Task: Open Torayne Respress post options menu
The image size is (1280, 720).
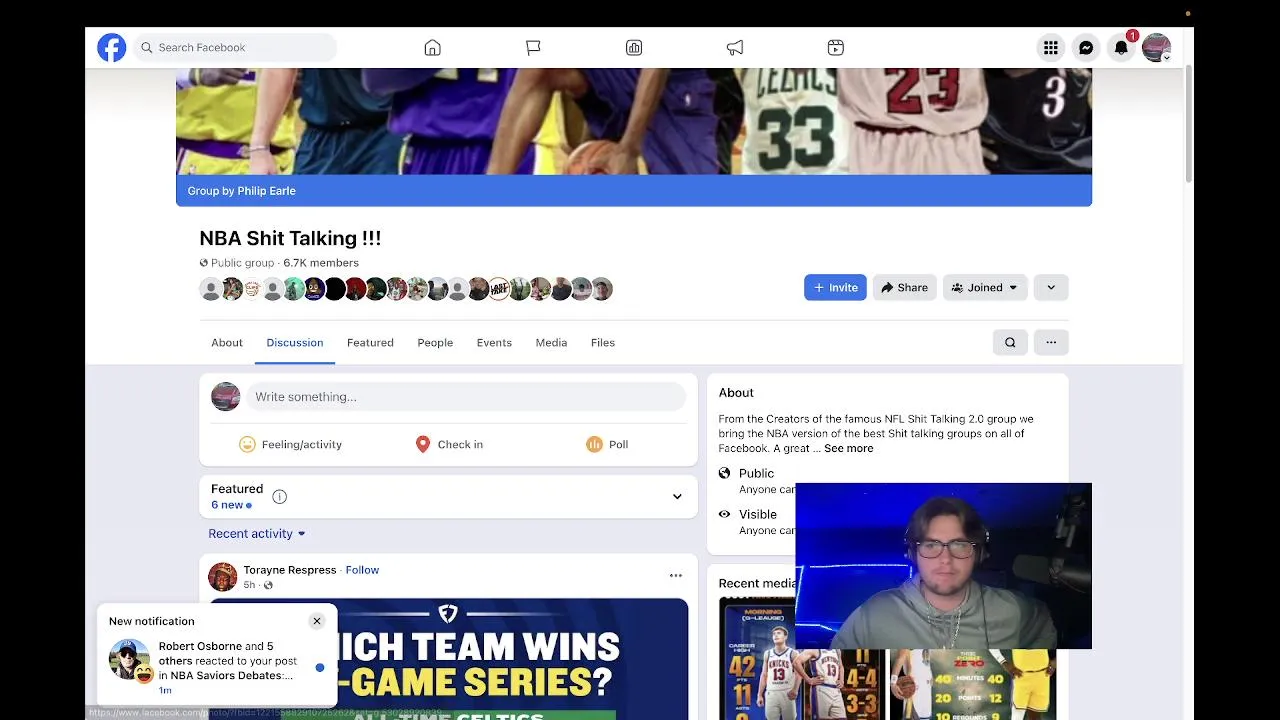Action: point(676,575)
